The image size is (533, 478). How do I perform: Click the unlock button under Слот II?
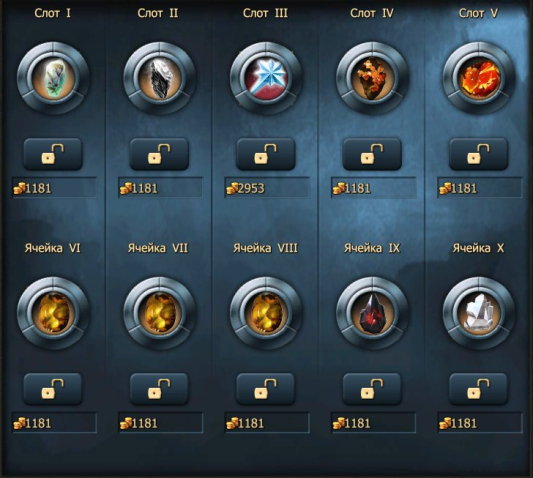click(159, 154)
